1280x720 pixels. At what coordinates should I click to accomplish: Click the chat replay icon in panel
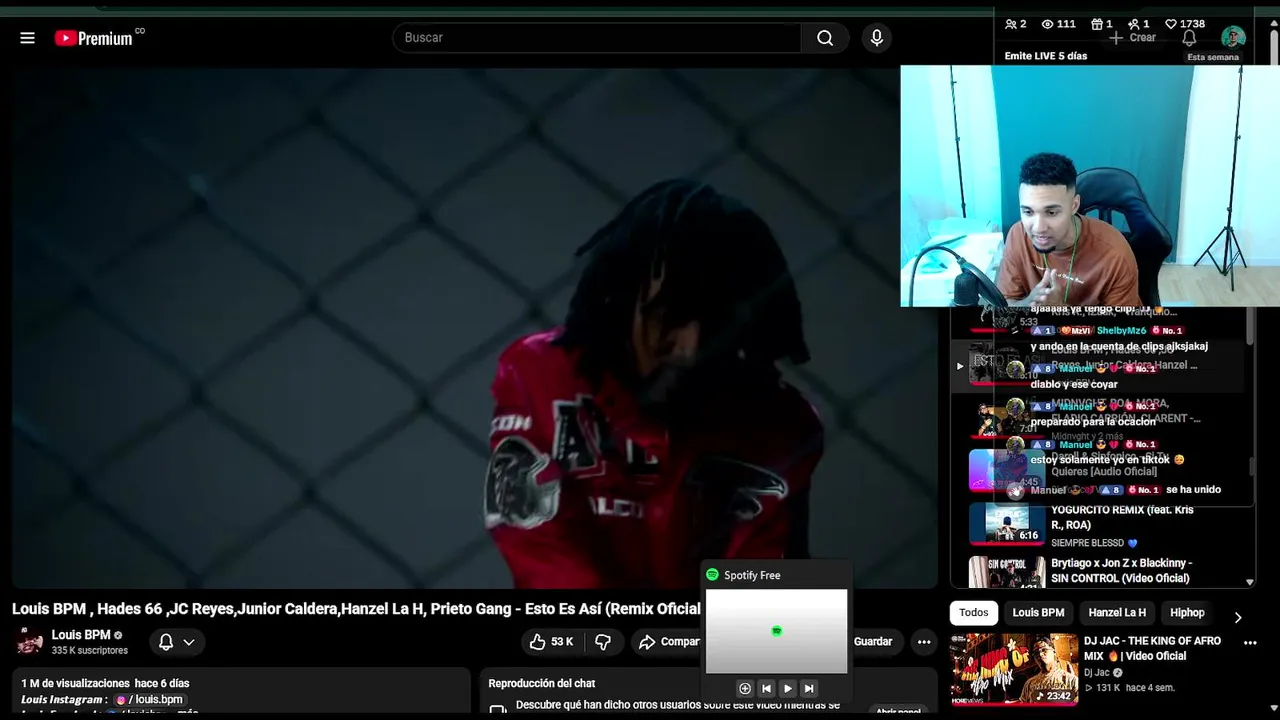coord(497,710)
